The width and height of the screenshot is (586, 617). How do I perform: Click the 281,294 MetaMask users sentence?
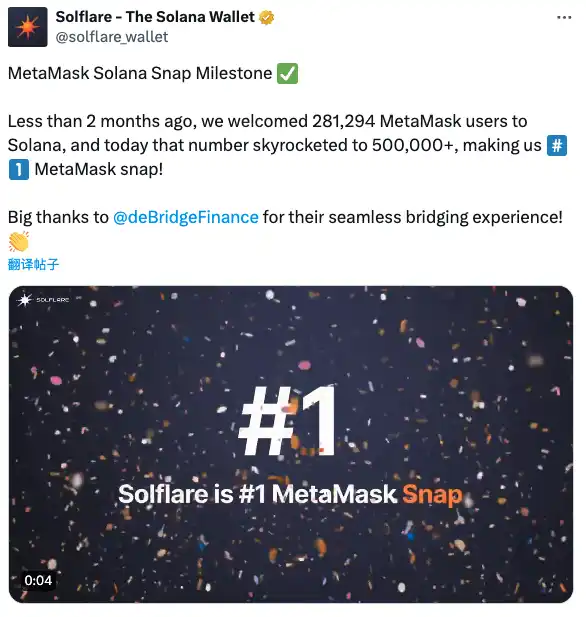coord(268,122)
